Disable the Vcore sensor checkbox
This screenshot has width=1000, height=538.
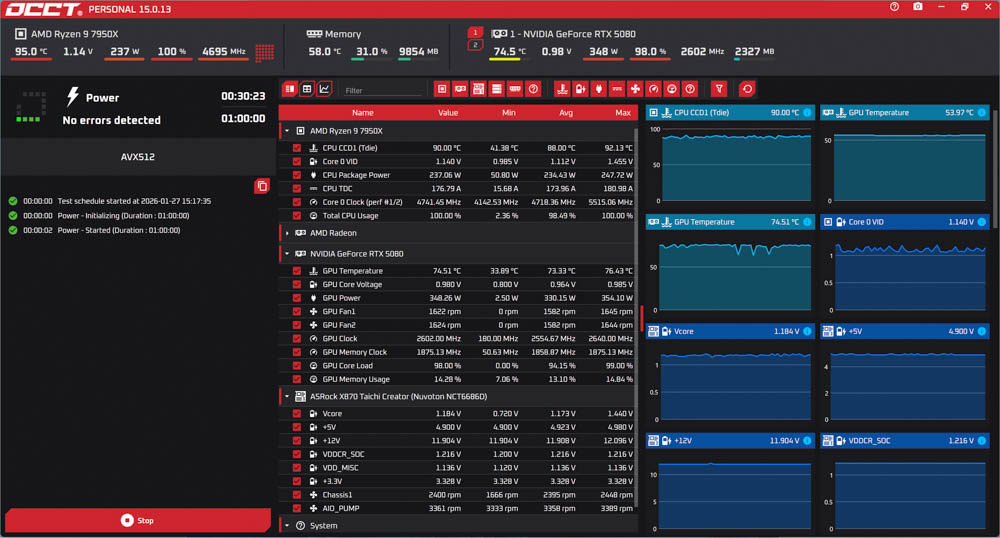297,413
